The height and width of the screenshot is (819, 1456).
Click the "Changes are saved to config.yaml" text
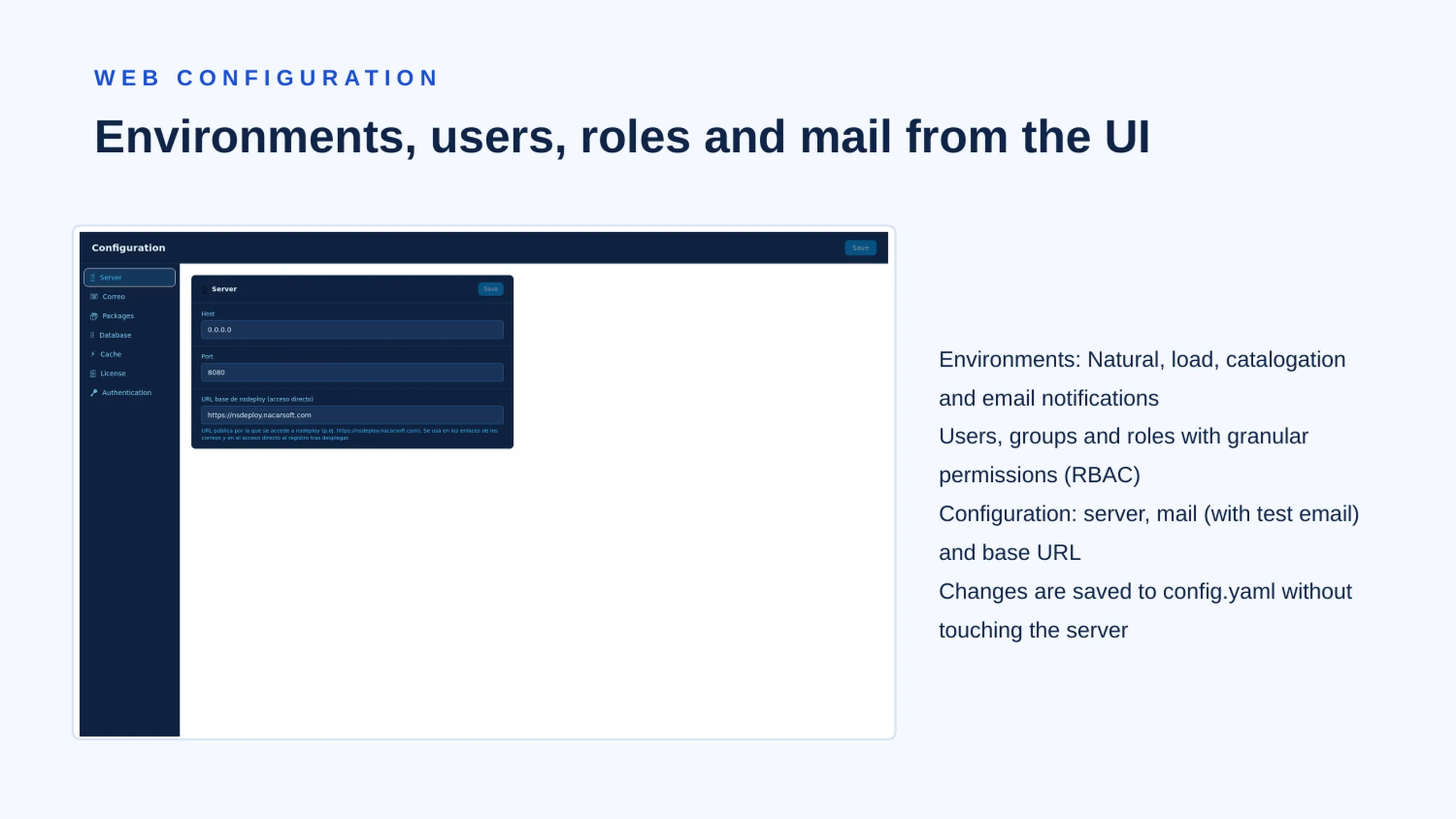tap(1145, 611)
